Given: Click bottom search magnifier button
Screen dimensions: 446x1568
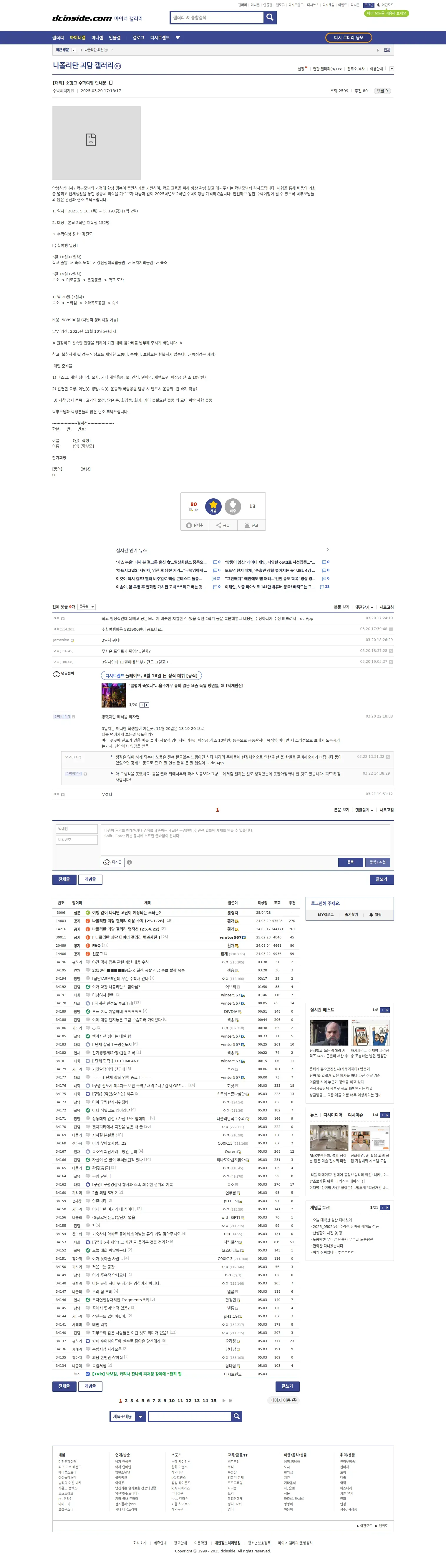Looking at the screenshot, I should [236, 1416].
